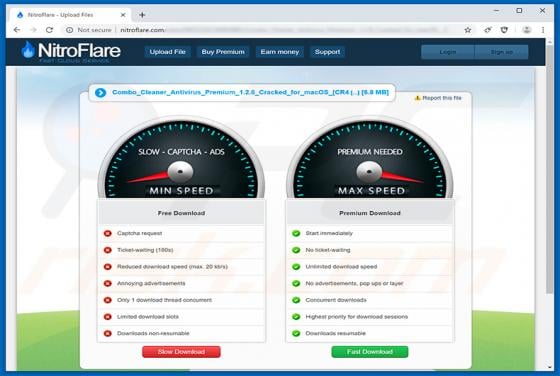Click Highest priority for download sessions text
Screen dimensions: 560x376
[x=356, y=317]
